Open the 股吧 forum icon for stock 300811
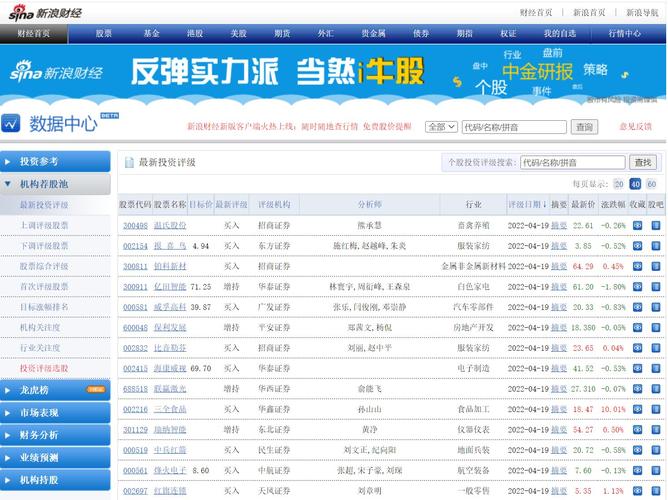 point(656,266)
